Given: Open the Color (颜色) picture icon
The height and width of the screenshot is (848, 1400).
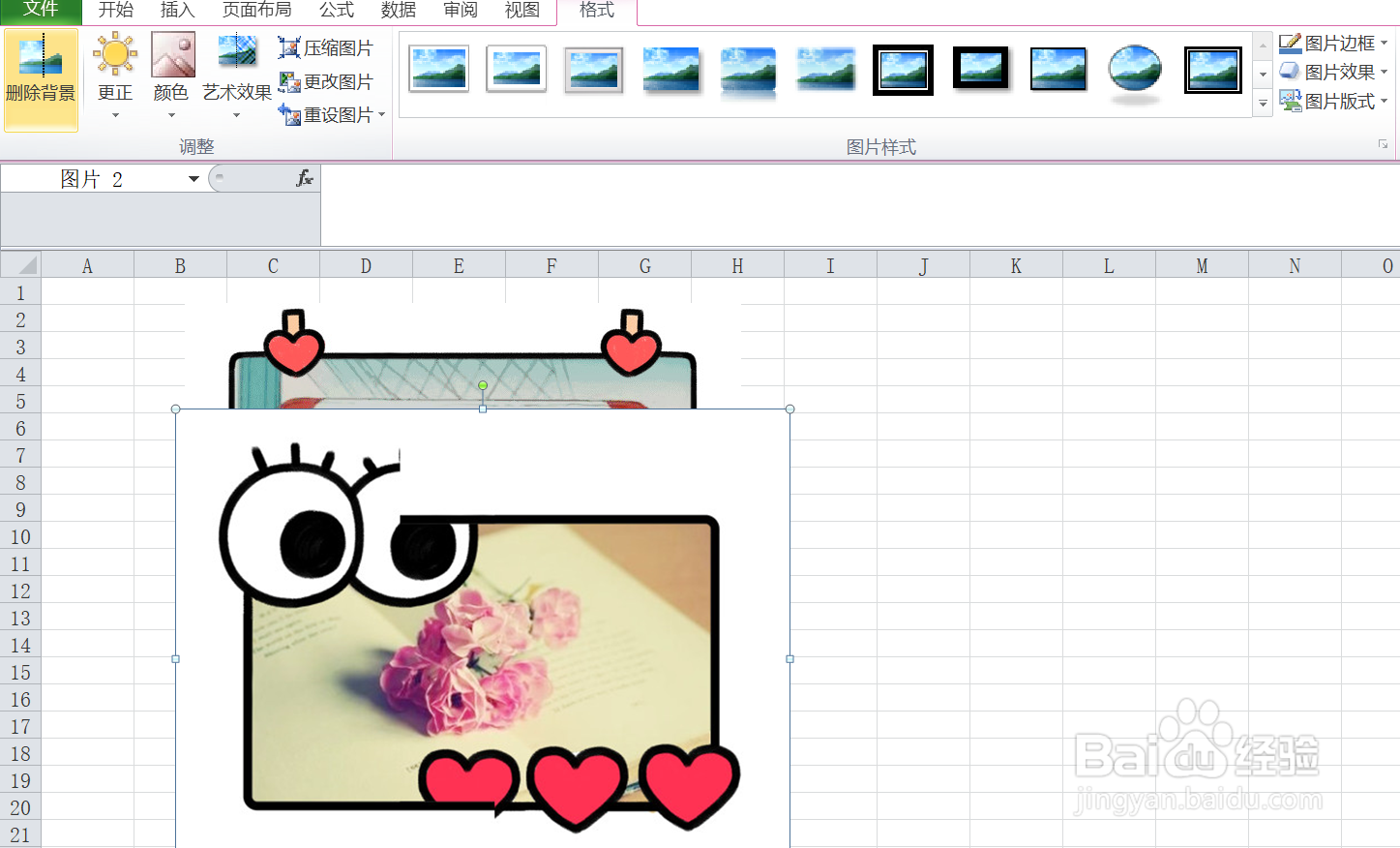Looking at the screenshot, I should click(x=172, y=54).
